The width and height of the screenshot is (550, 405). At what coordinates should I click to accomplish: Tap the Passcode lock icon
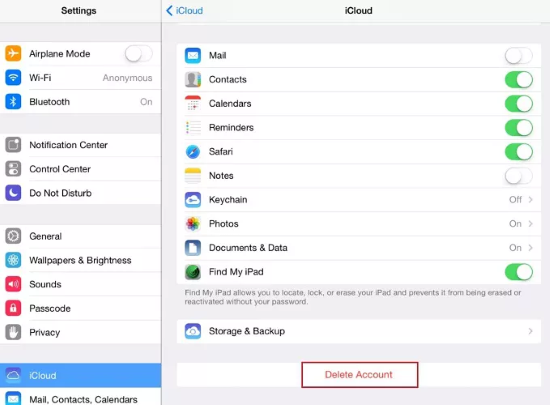pyautogui.click(x=13, y=308)
